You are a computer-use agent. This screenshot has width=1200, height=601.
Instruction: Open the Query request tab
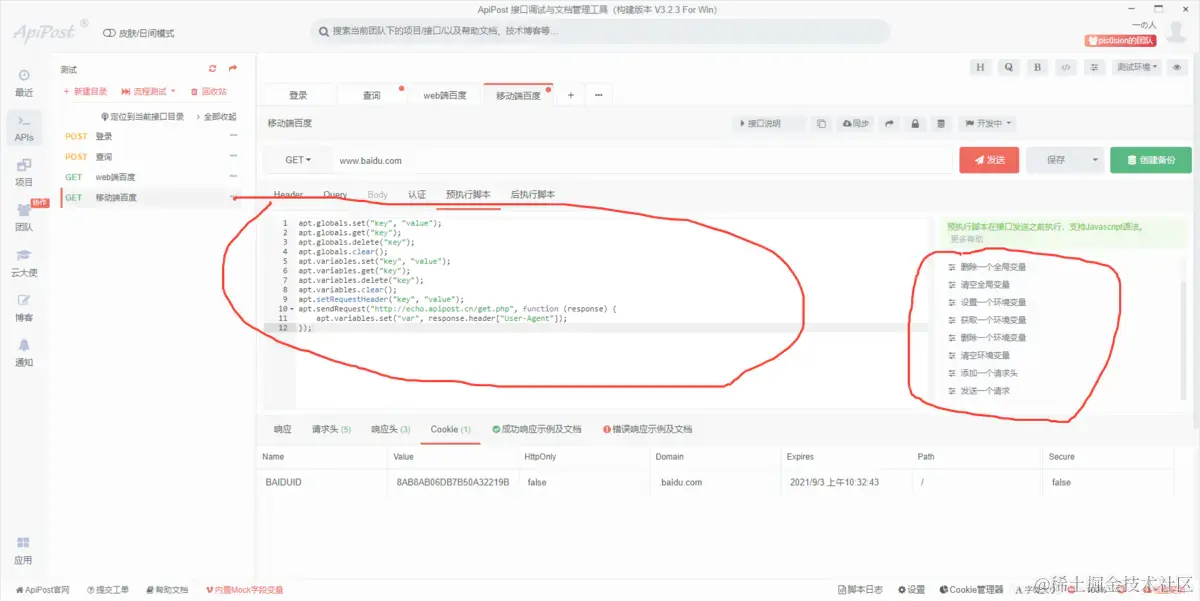[335, 195]
